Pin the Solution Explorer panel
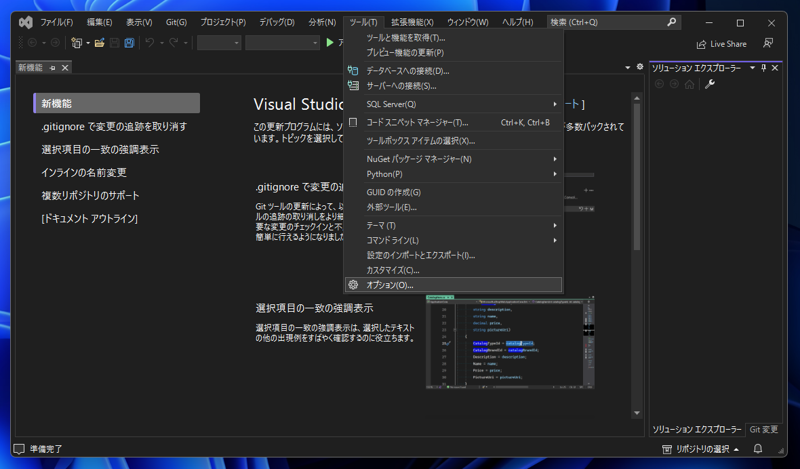Viewport: 800px width, 469px height. (764, 68)
